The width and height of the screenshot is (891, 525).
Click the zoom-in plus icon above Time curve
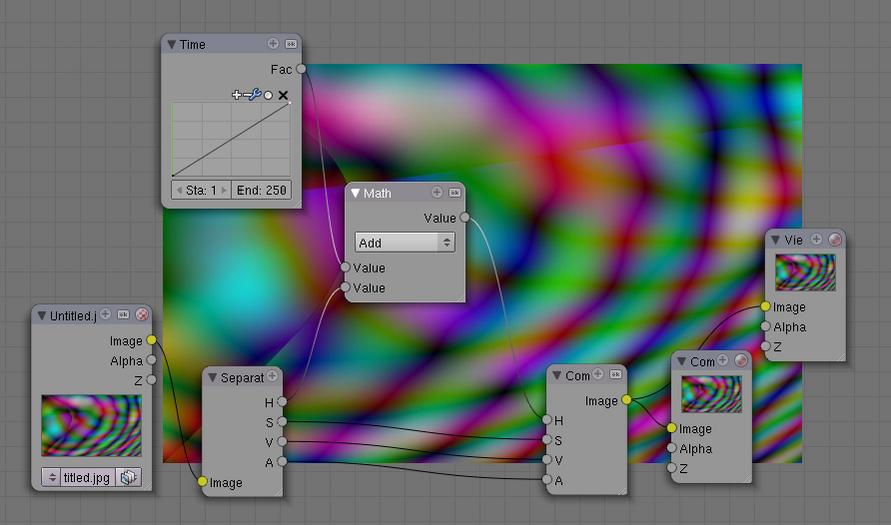point(236,95)
